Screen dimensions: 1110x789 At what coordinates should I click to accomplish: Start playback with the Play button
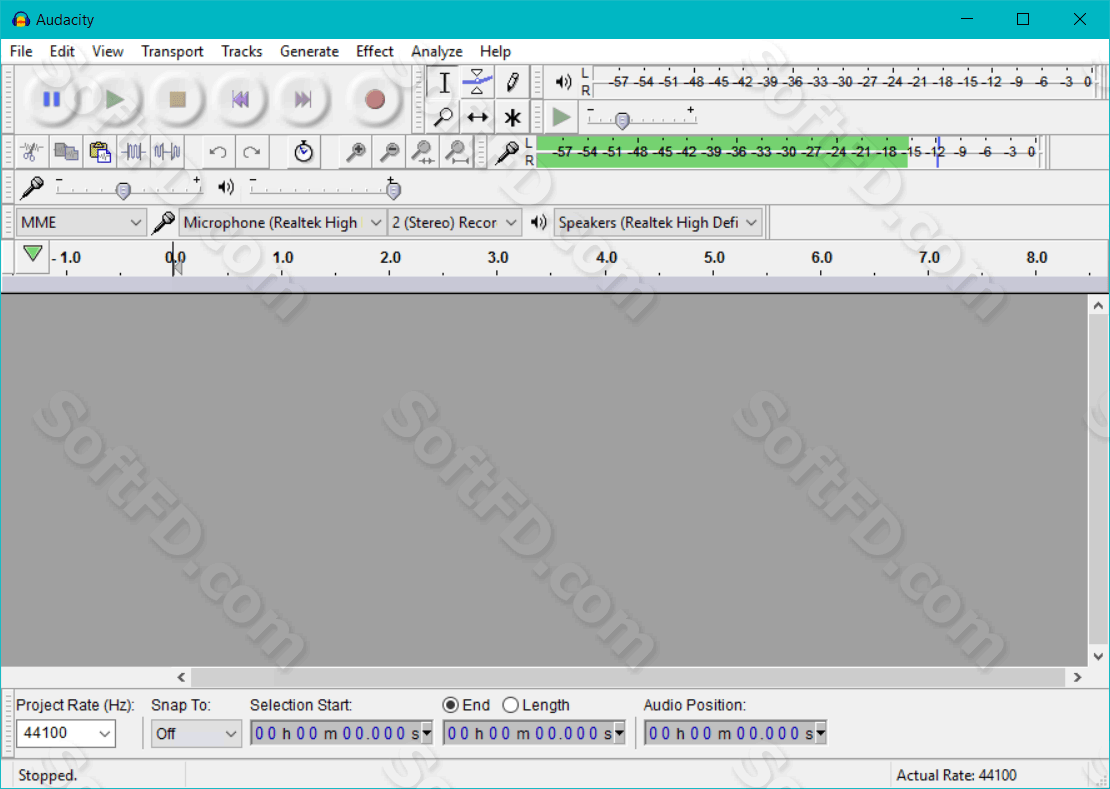click(114, 99)
